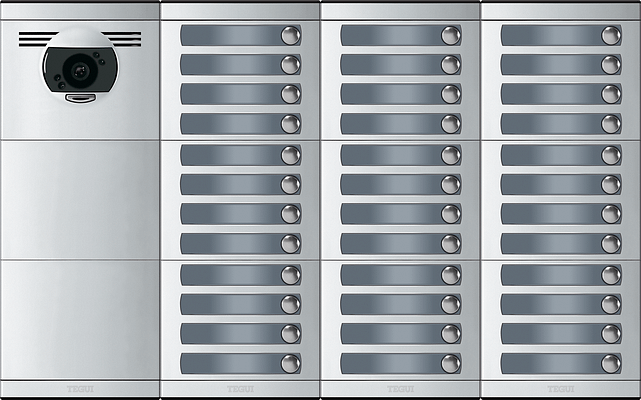Click the Tegui logo beneath the last button column
Image resolution: width=641 pixels, height=400 pixels.
click(559, 389)
